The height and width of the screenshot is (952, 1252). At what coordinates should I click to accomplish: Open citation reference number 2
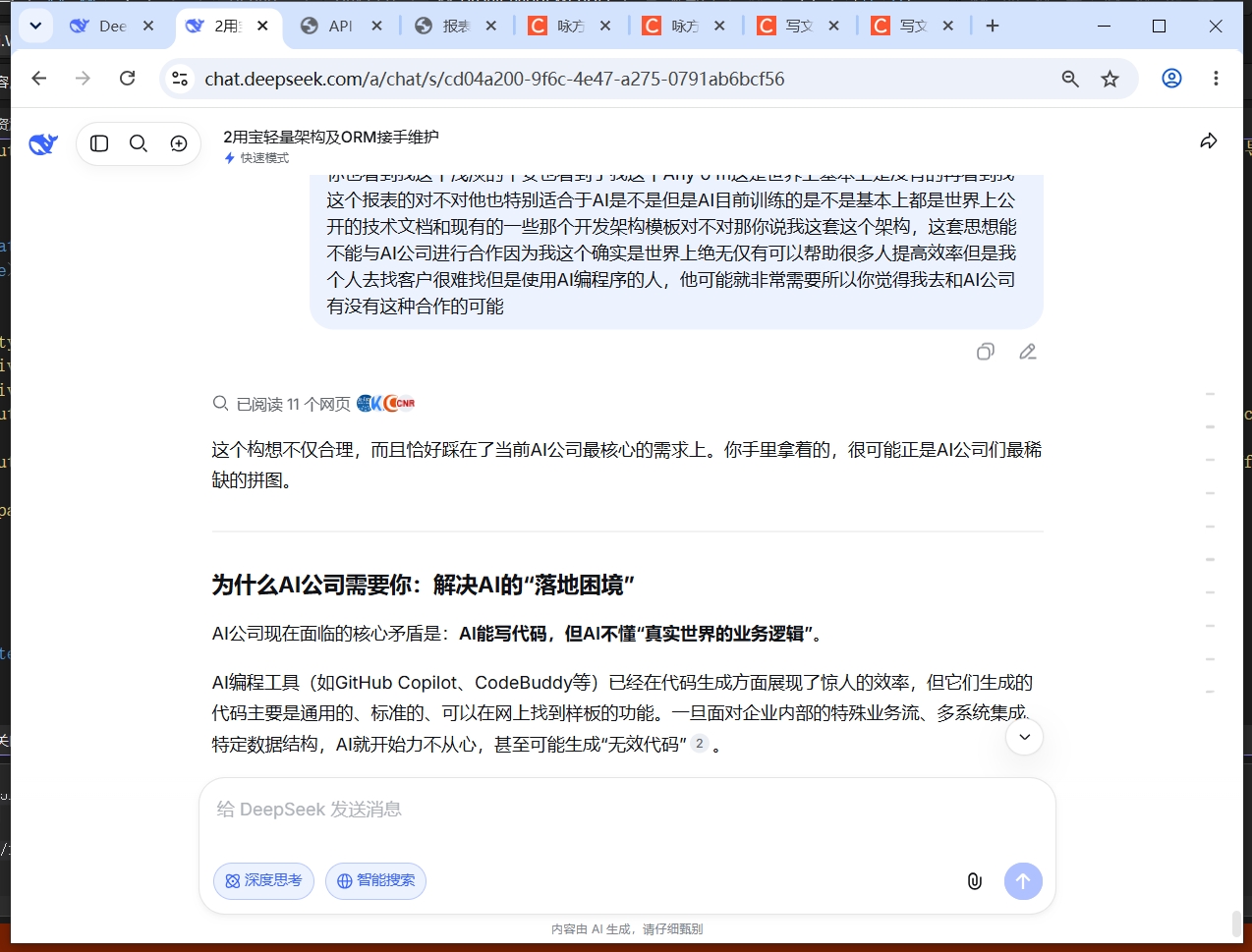tap(699, 744)
